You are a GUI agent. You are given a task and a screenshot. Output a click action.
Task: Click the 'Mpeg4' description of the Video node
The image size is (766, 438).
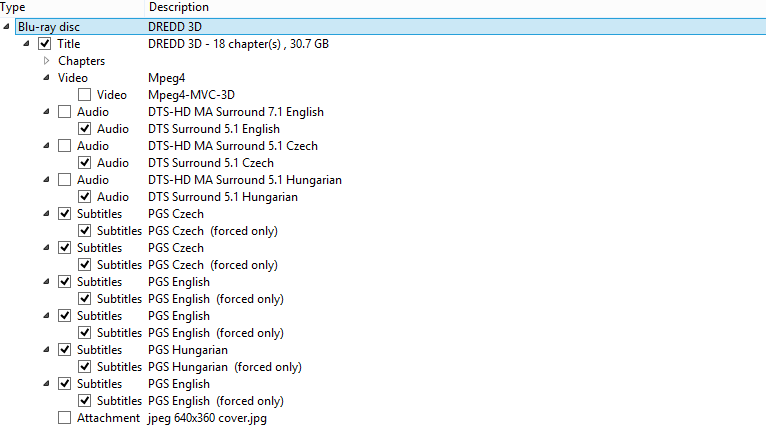tap(167, 78)
